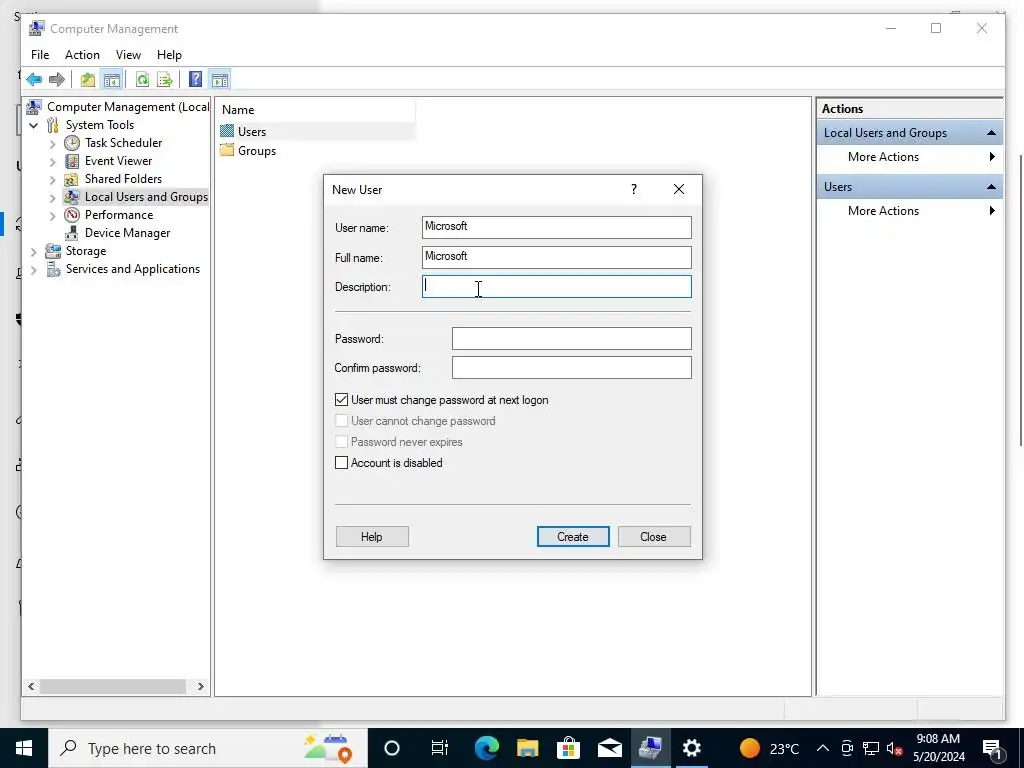Click the Help button in New User dialog
This screenshot has height=768, width=1024.
pos(372,537)
